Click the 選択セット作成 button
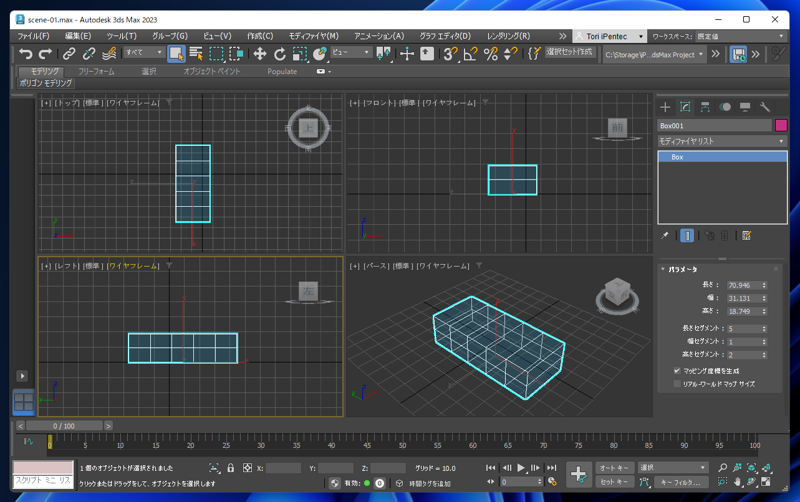 coord(569,53)
